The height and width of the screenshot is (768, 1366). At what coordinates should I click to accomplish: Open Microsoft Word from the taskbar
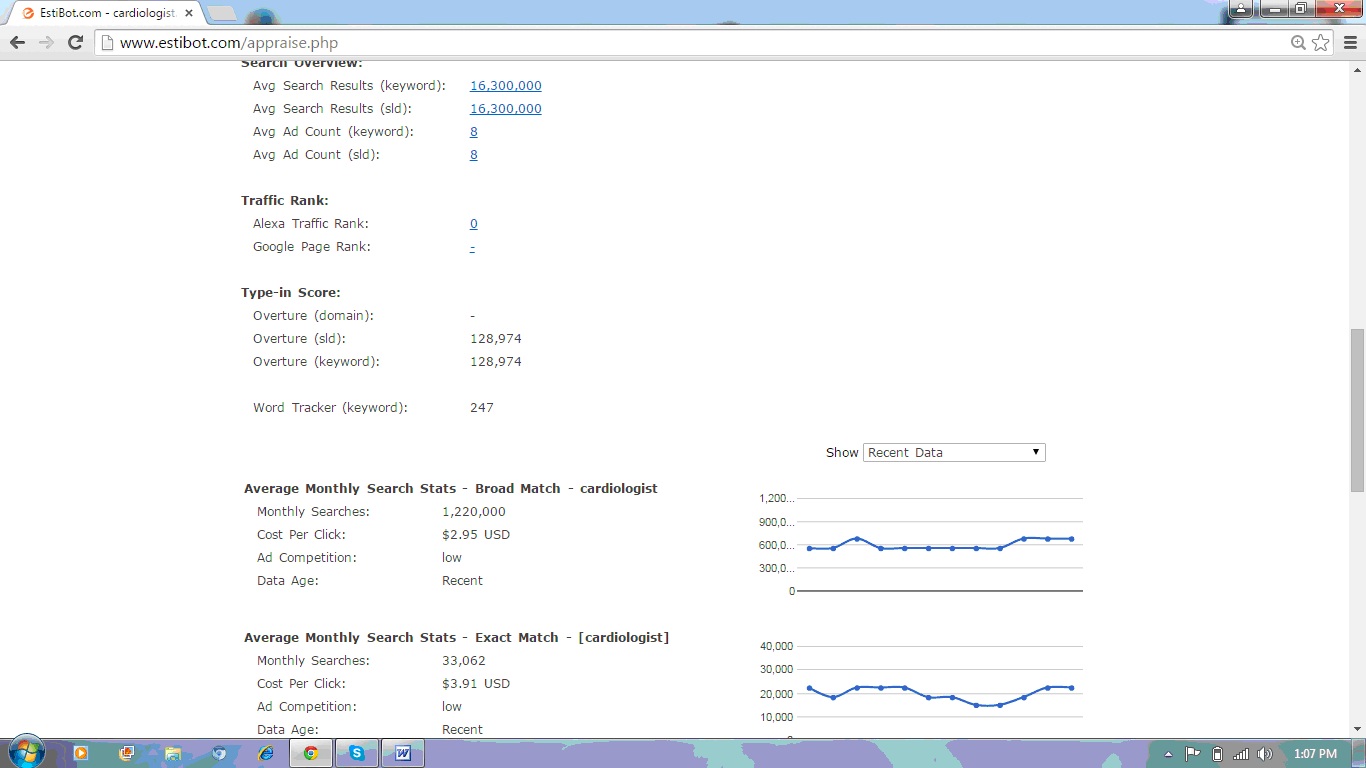click(x=403, y=753)
